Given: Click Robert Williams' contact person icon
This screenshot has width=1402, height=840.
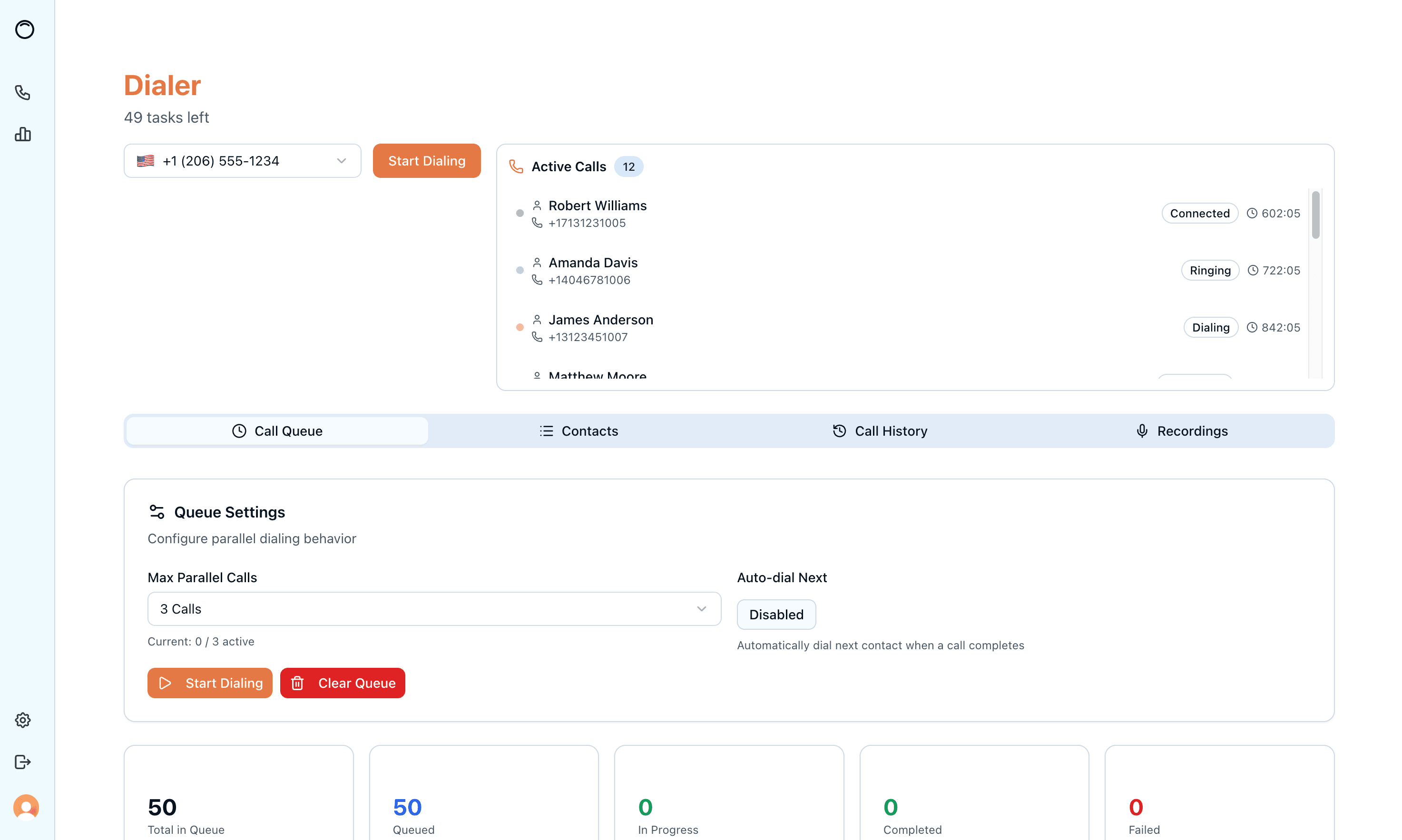Looking at the screenshot, I should [537, 205].
